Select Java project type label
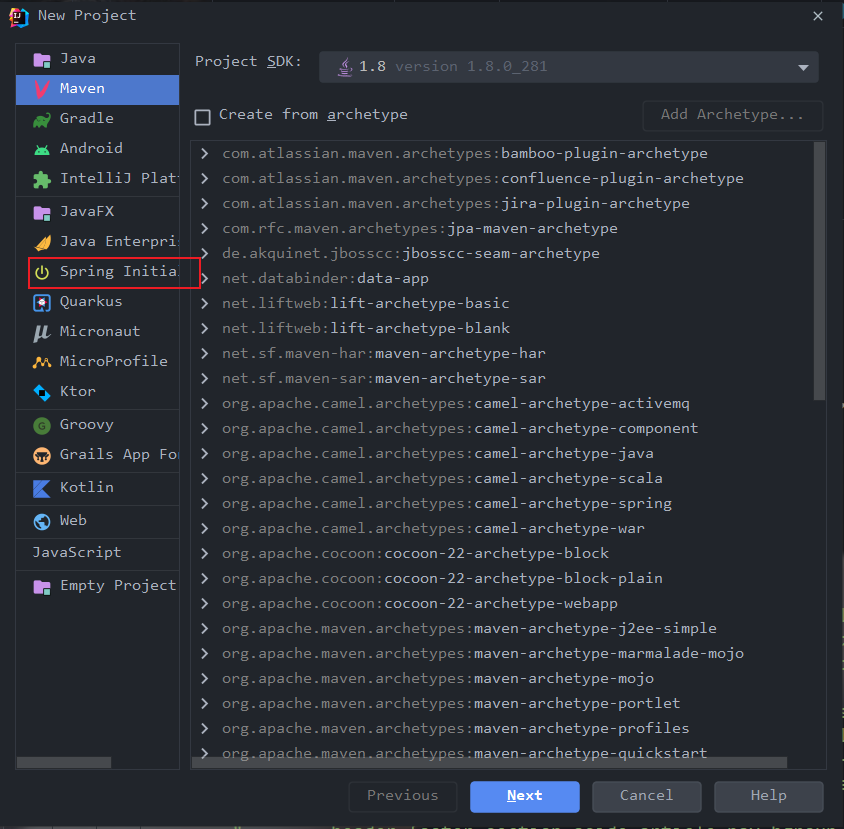 click(78, 59)
